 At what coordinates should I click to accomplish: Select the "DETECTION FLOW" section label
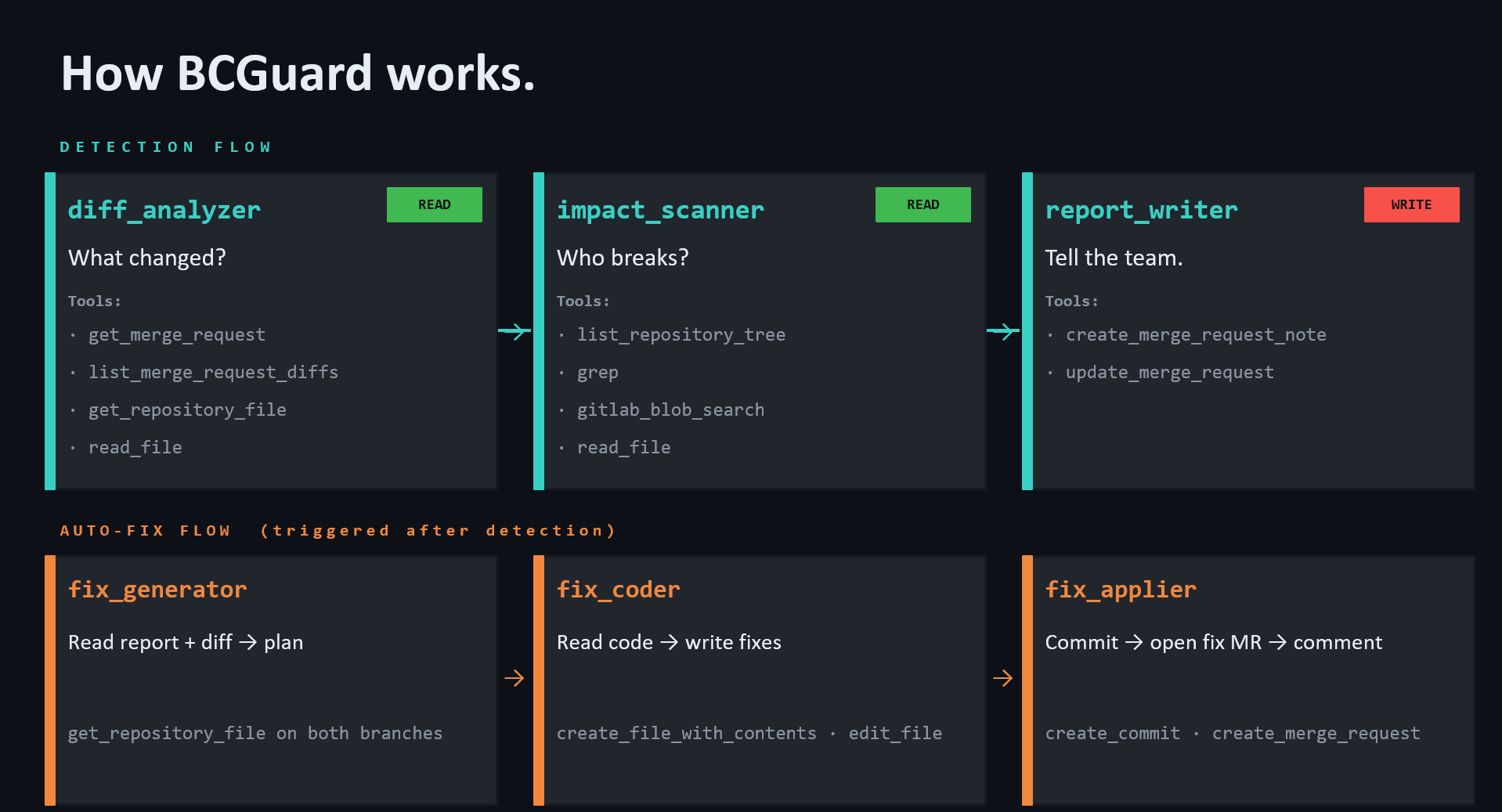[x=166, y=147]
